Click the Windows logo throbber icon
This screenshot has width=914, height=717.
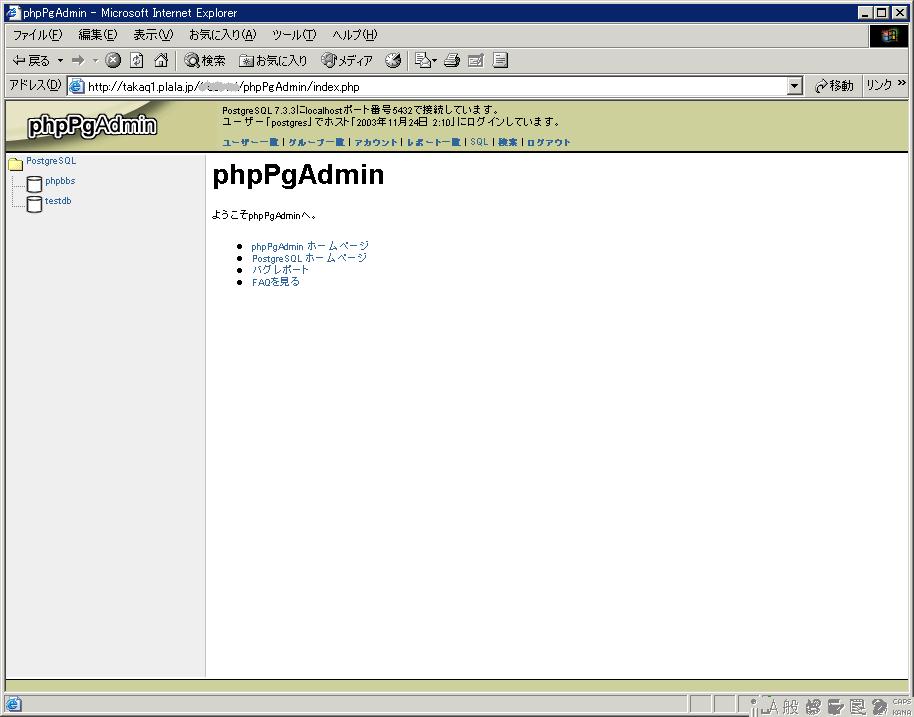889,36
